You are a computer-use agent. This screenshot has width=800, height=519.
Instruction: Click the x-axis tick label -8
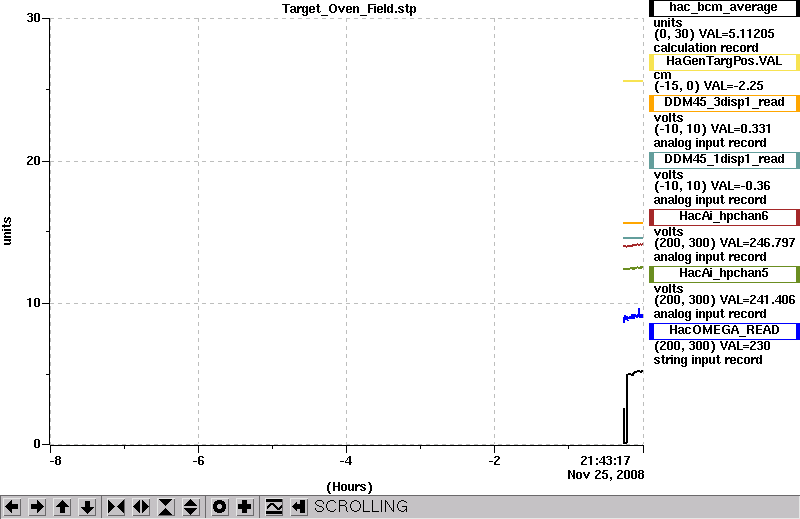coord(55,461)
